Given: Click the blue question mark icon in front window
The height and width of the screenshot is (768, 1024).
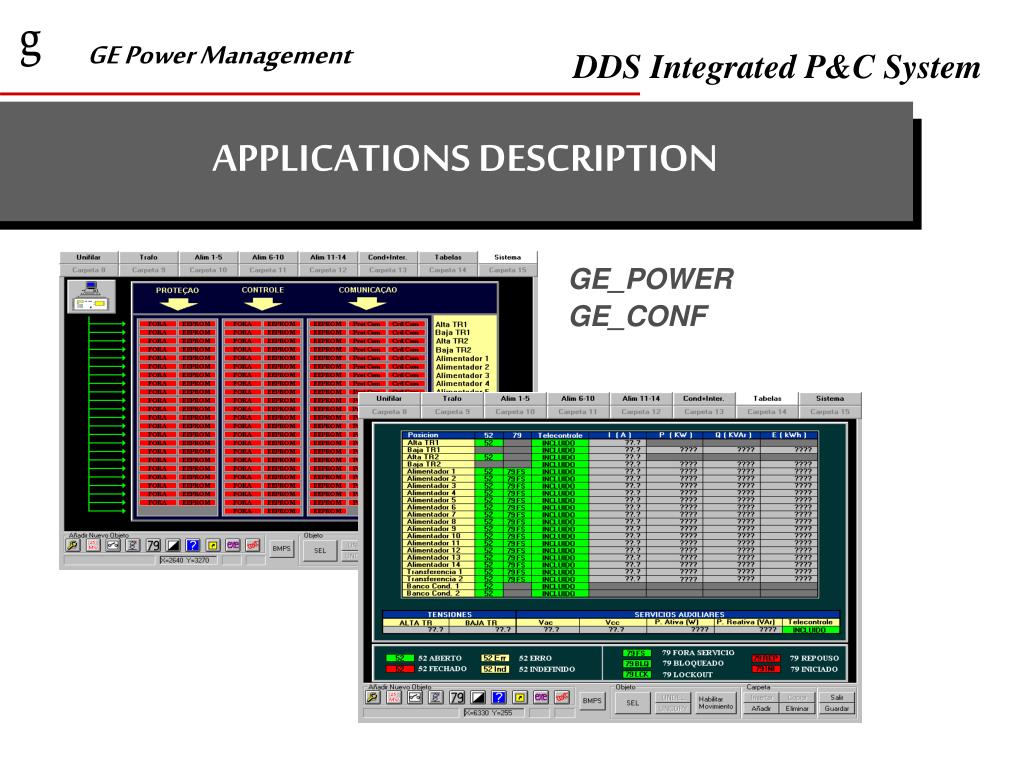Looking at the screenshot, I should [499, 697].
